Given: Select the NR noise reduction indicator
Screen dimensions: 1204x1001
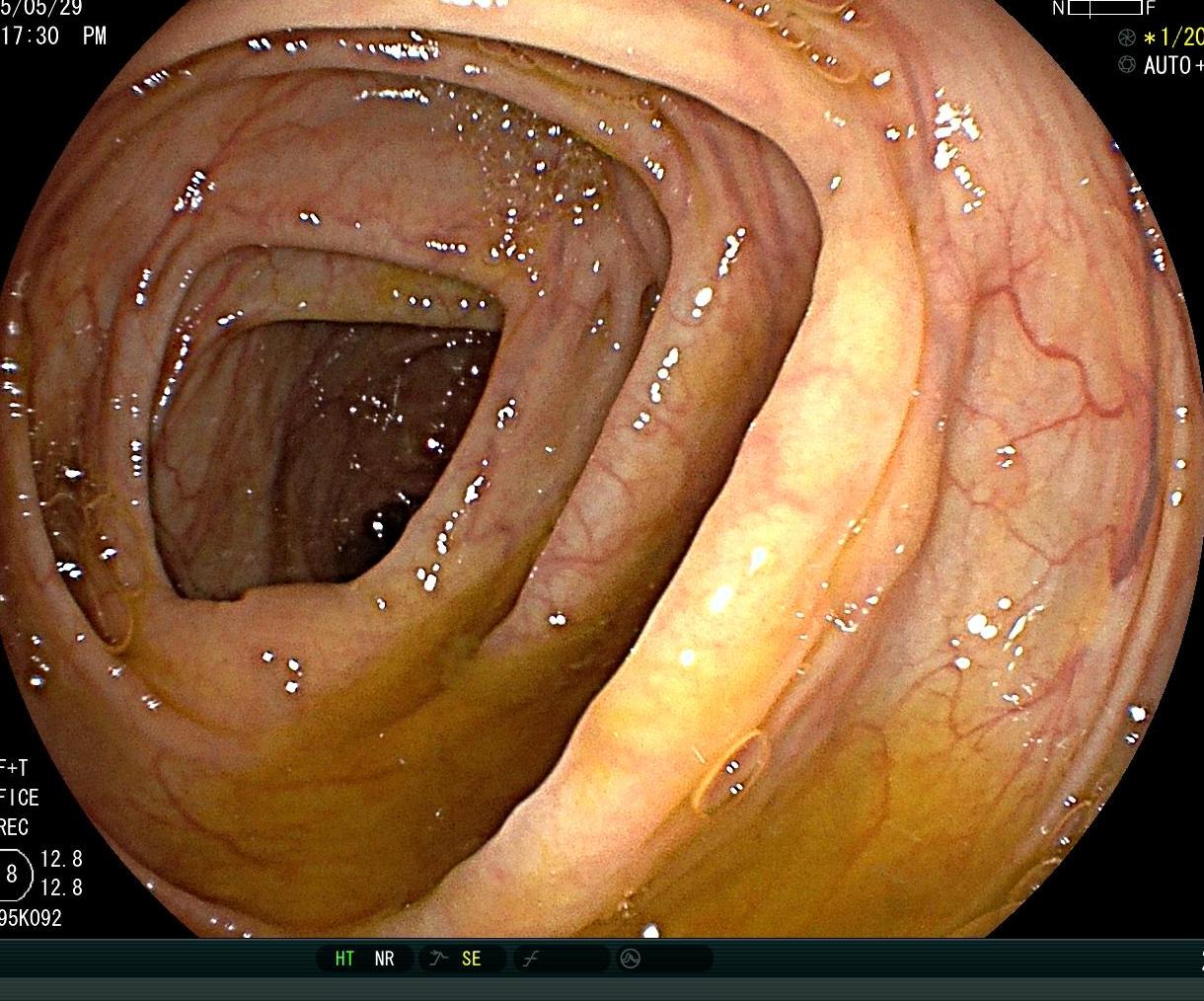Looking at the screenshot, I should pyautogui.click(x=384, y=959).
